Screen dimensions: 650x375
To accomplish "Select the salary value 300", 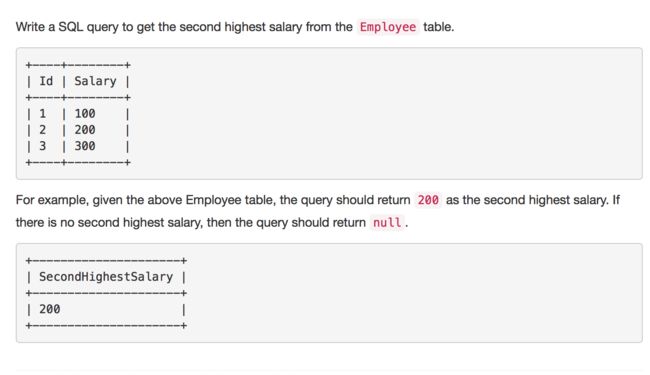I will click(x=85, y=146).
